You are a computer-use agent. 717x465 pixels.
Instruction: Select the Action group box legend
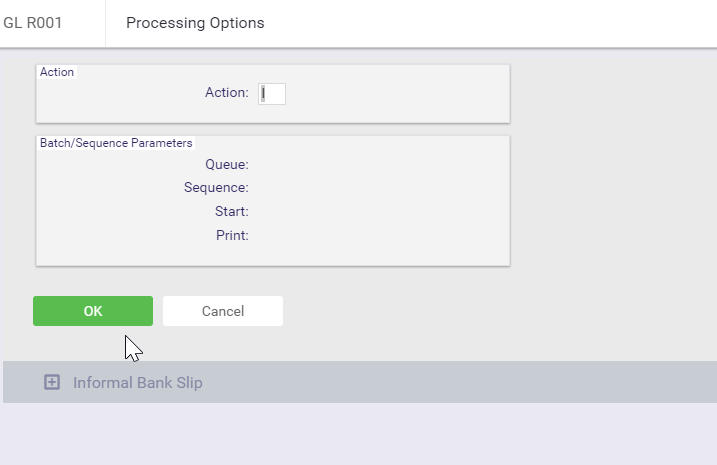click(57, 72)
